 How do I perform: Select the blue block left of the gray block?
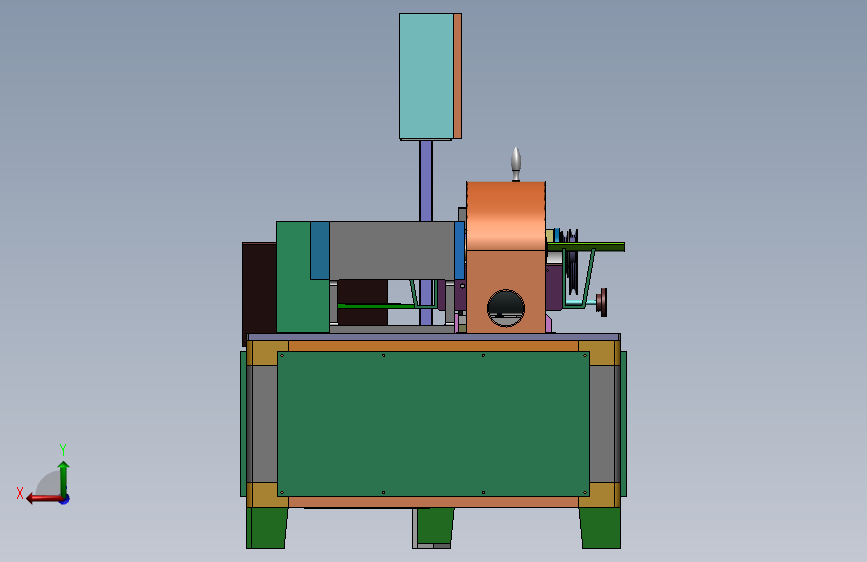point(320,251)
